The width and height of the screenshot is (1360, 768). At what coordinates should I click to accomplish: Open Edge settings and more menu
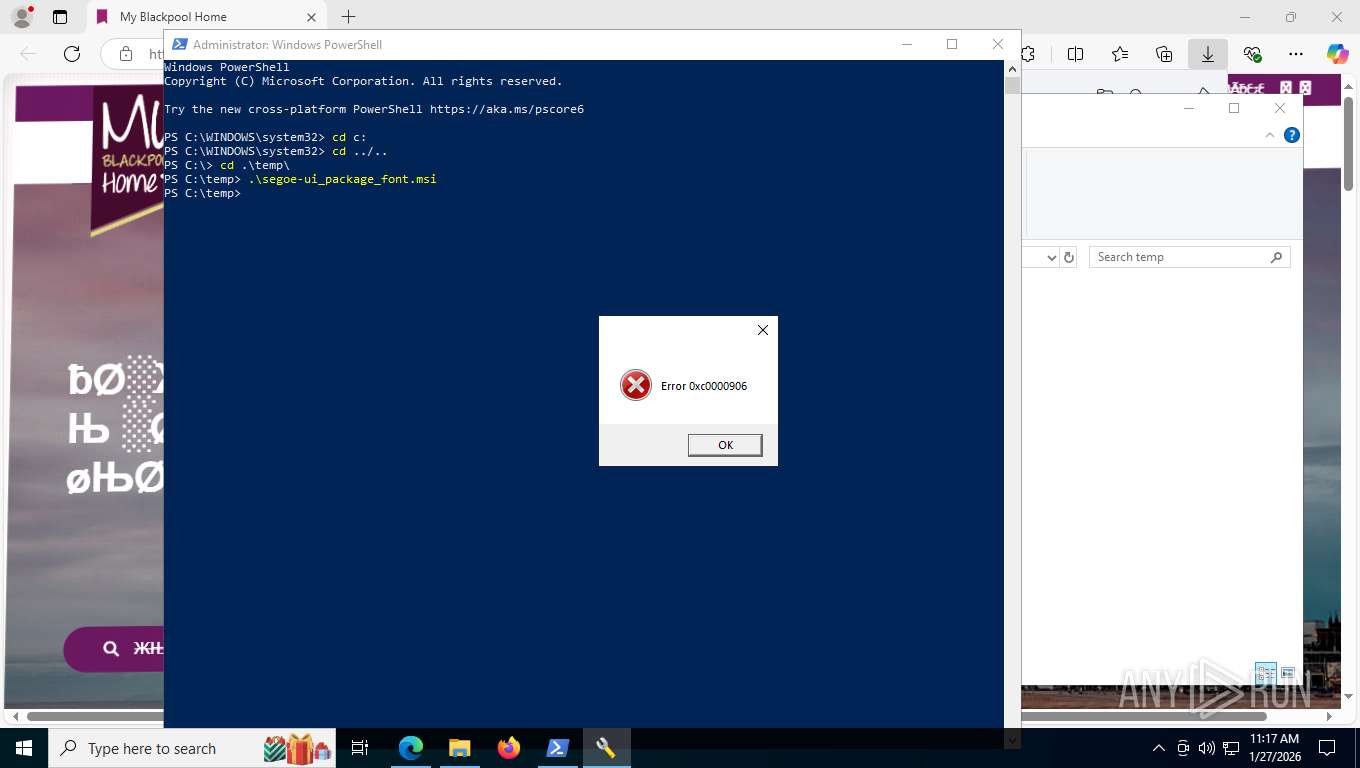(1296, 54)
